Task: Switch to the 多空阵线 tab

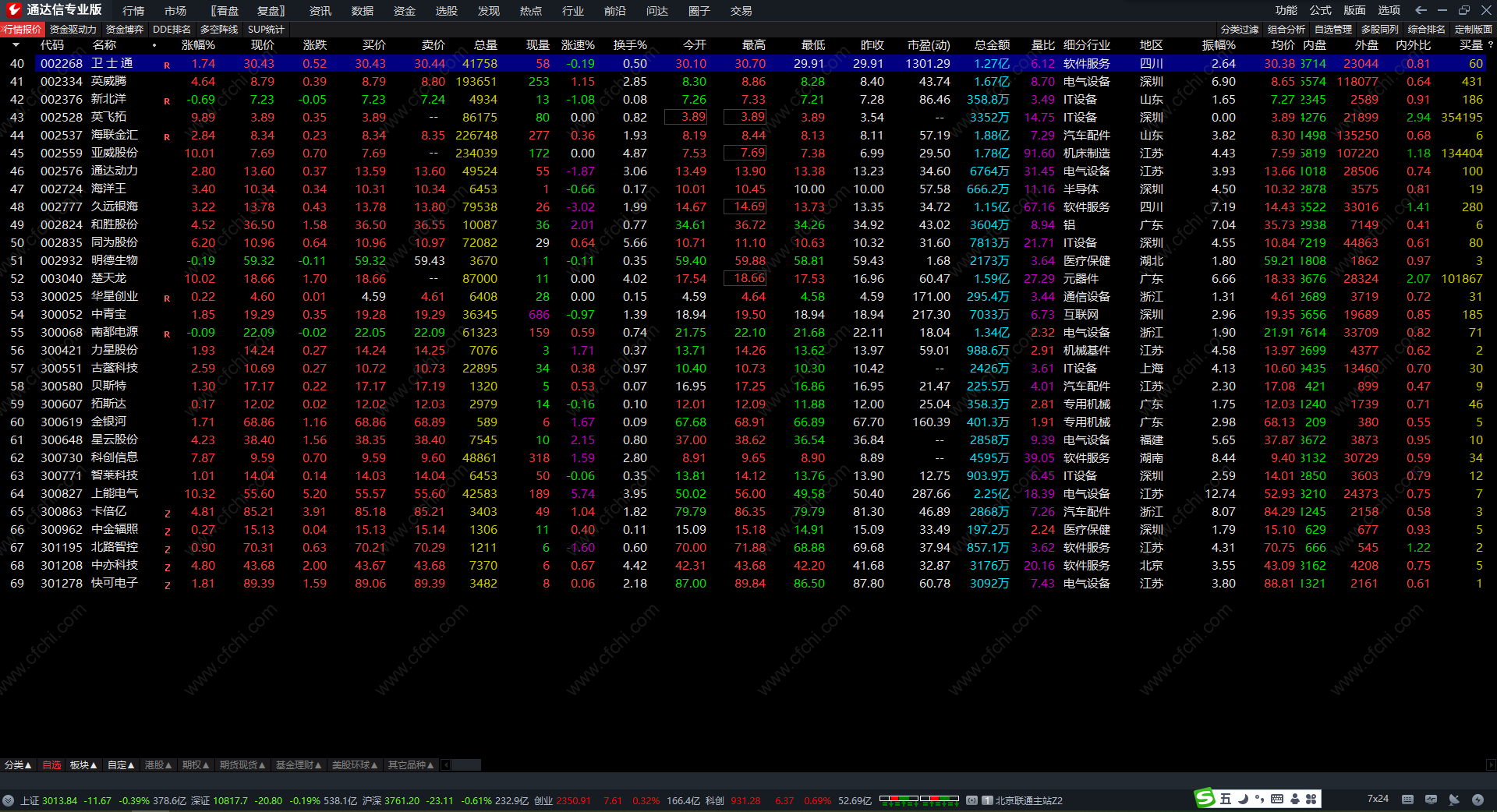Action: tap(219, 30)
